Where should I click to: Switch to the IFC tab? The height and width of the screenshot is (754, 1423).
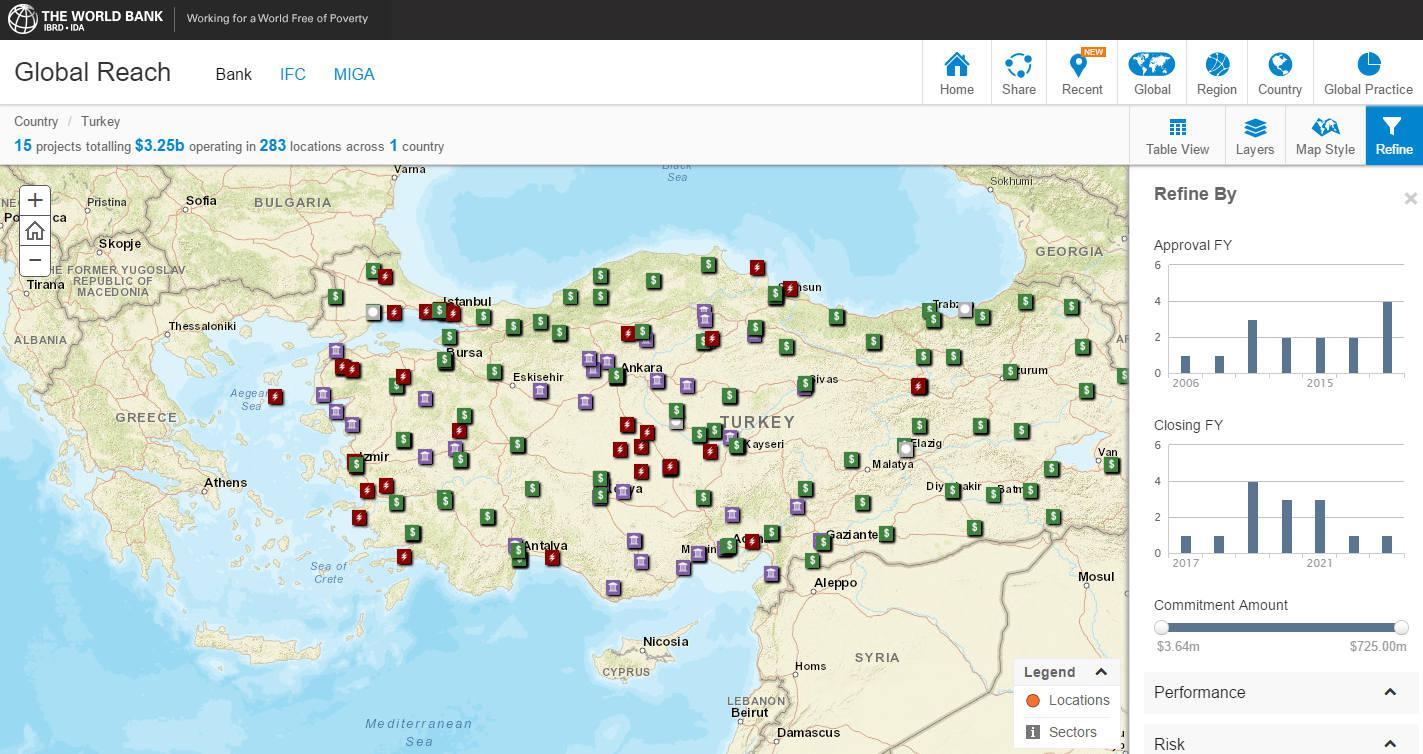292,74
